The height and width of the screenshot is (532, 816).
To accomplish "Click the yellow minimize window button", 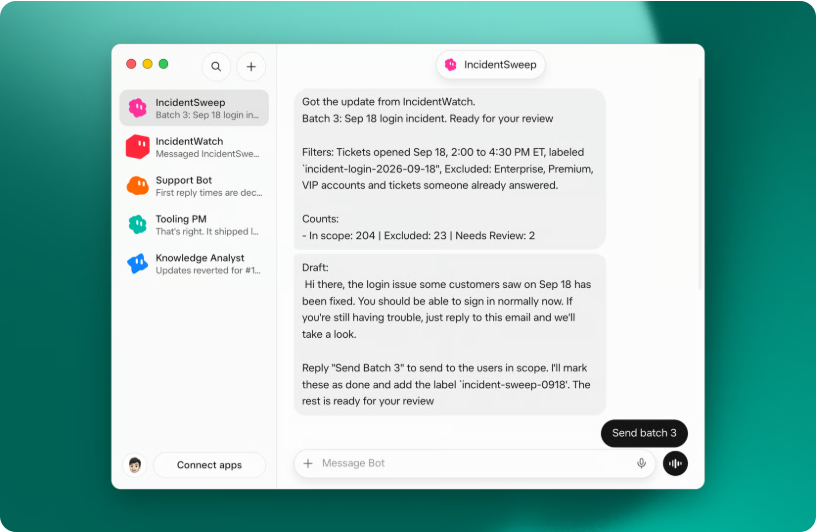I will click(x=147, y=64).
